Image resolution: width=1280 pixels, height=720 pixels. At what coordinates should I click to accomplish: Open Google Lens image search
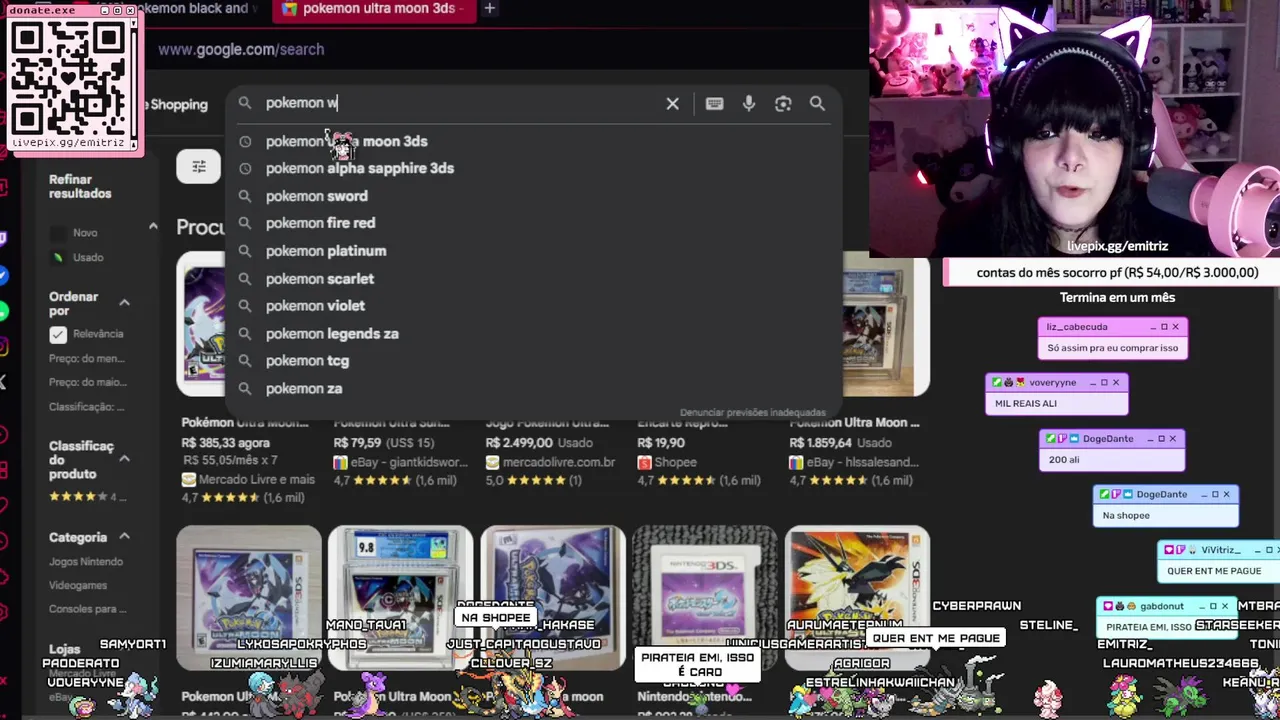click(783, 103)
